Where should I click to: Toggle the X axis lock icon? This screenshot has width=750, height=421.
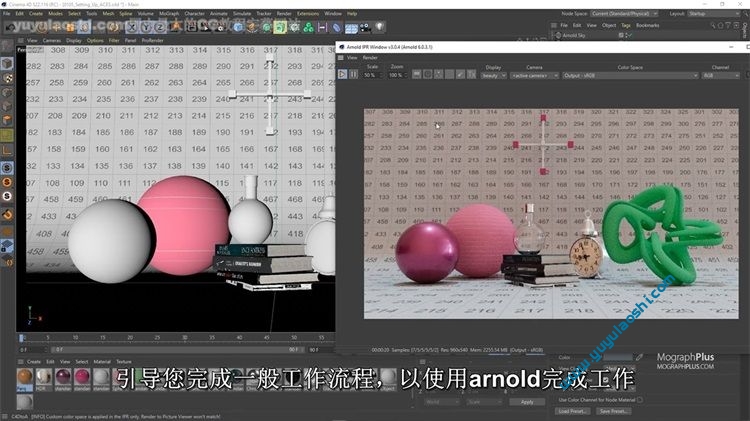132,27
